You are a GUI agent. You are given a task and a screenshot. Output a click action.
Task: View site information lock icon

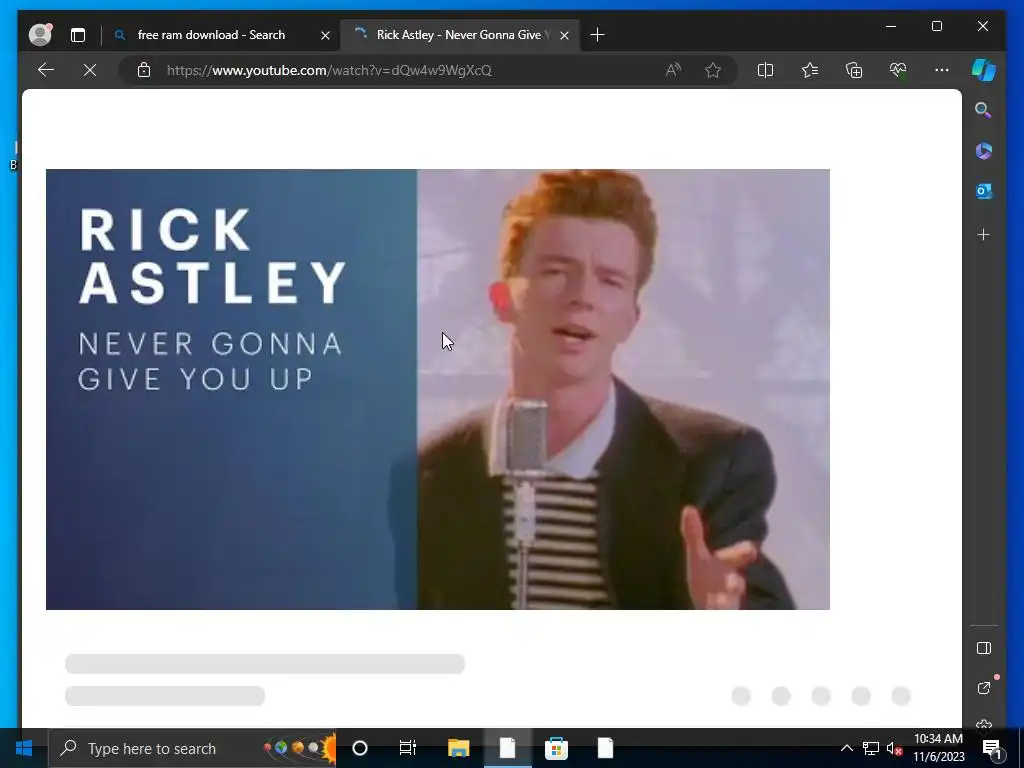tap(144, 70)
